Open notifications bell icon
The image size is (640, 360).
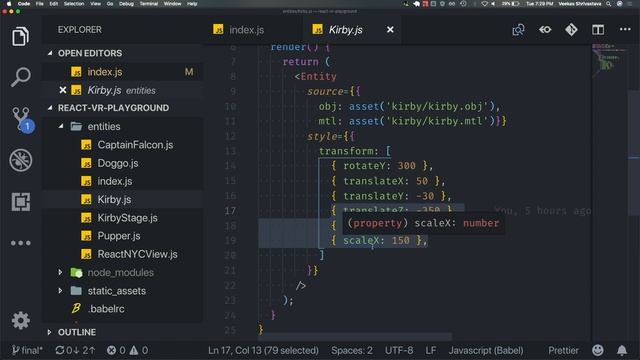[622, 350]
